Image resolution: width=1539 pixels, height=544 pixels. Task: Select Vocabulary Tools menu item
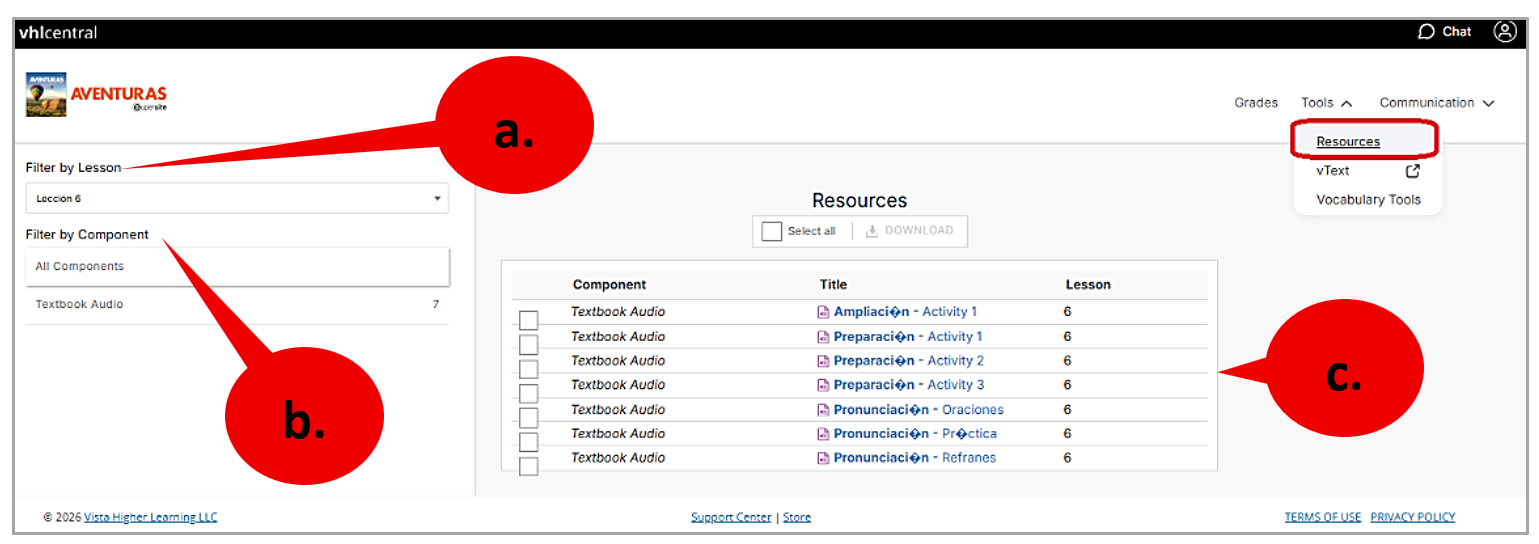point(1368,200)
